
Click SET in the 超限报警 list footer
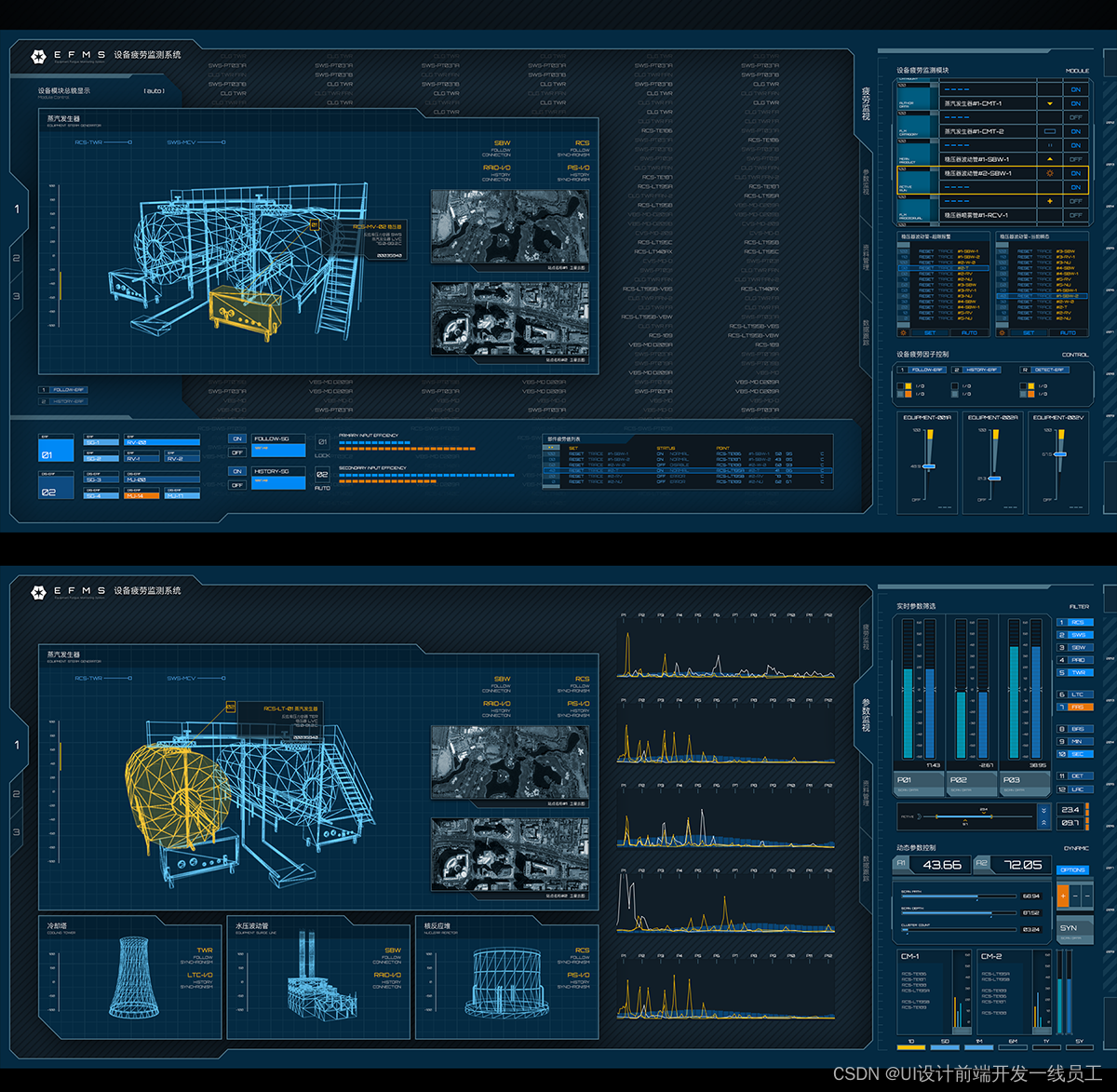click(930, 332)
